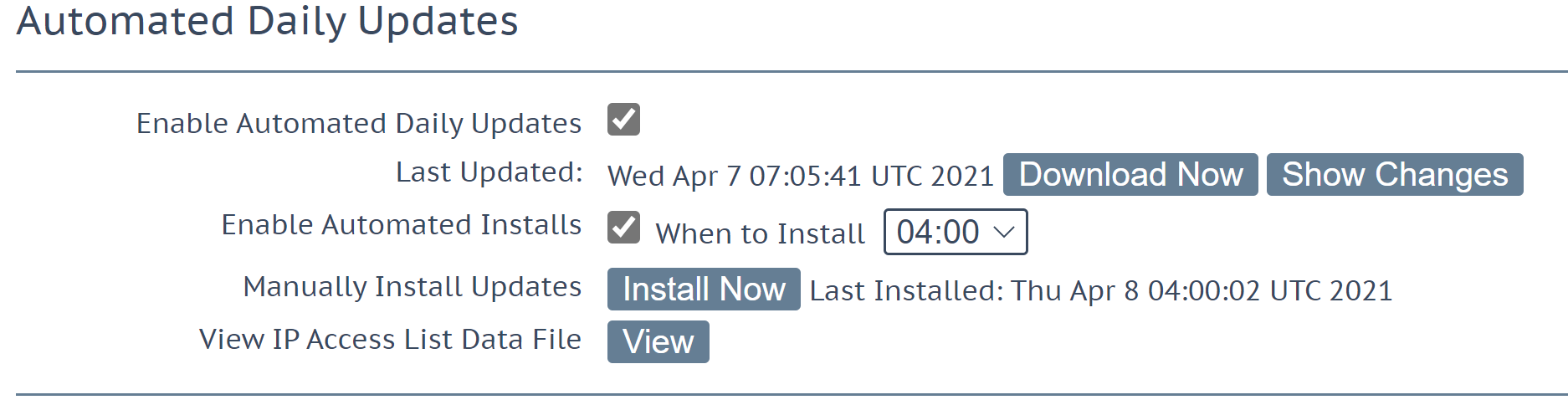The height and width of the screenshot is (405, 1568).
Task: Click the Manually Install Updates label
Action: pyautogui.click(x=412, y=287)
